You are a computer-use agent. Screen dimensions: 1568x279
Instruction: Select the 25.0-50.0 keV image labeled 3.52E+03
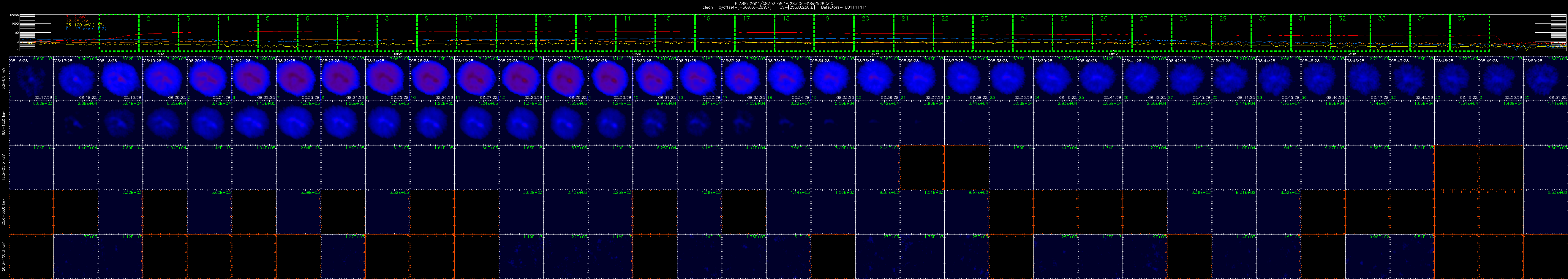tap(388, 212)
